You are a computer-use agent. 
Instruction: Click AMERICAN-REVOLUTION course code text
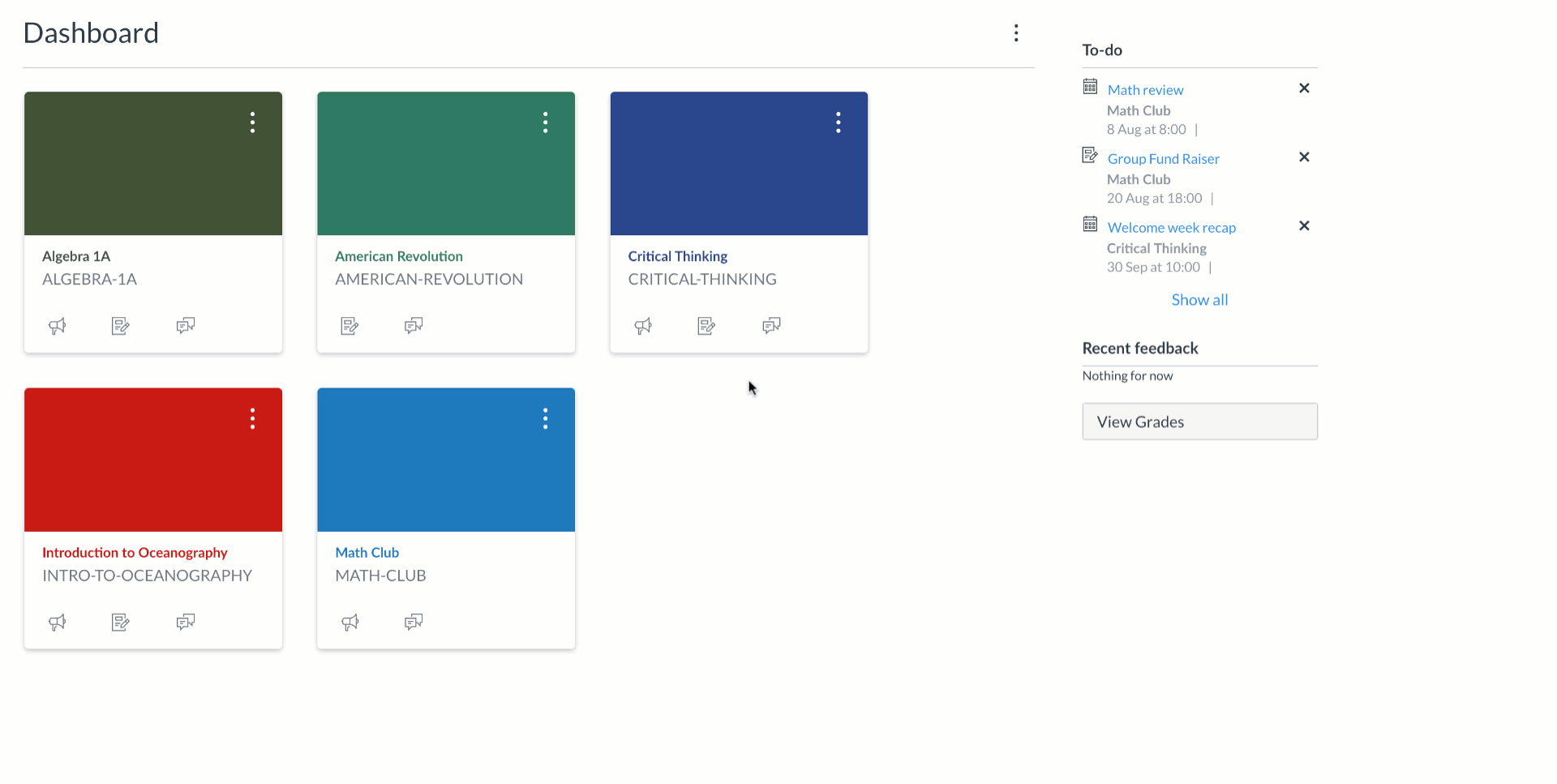429,280
